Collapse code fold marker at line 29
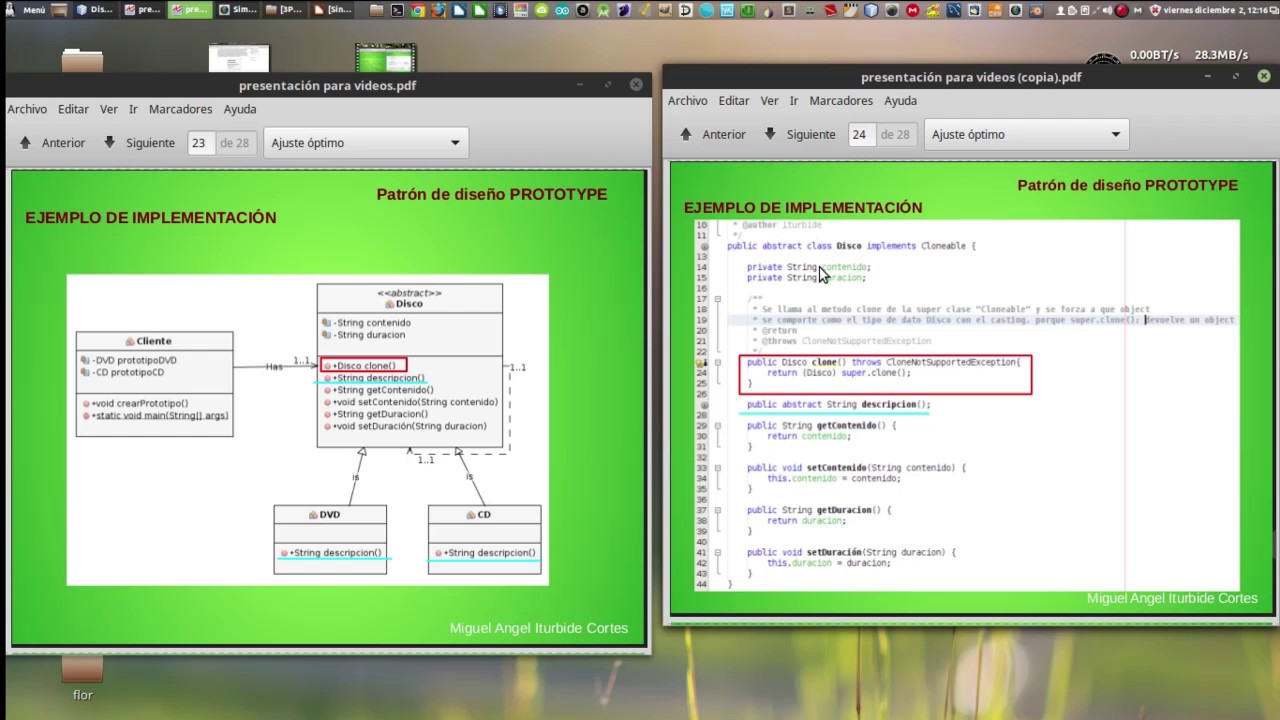The height and width of the screenshot is (720, 1280). [717, 426]
